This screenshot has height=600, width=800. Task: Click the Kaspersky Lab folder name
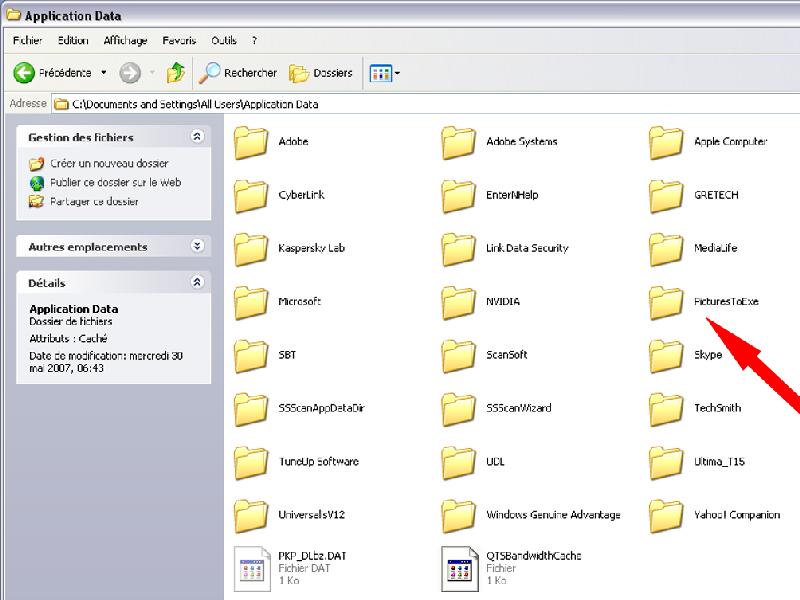coord(311,248)
